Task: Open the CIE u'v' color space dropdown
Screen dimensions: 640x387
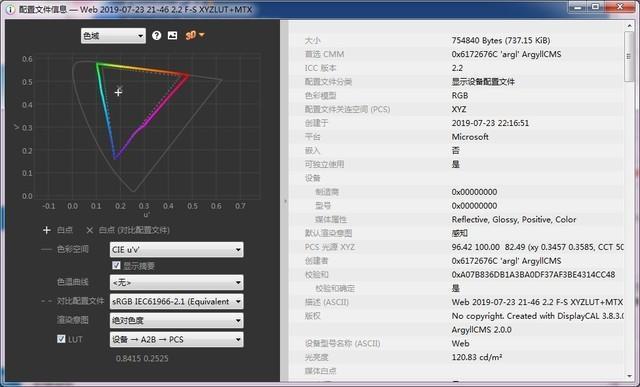Action: click(176, 249)
